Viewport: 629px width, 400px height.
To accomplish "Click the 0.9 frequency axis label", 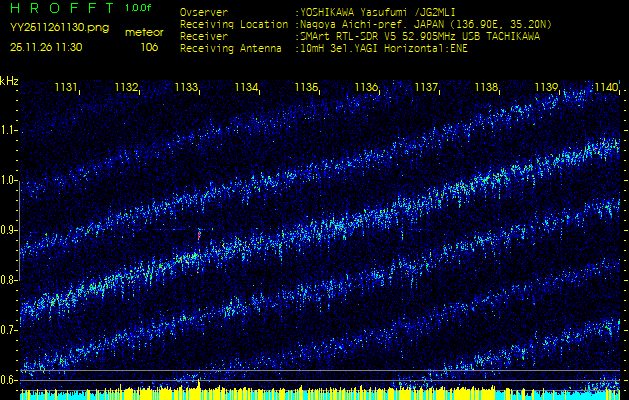I will (x=9, y=230).
